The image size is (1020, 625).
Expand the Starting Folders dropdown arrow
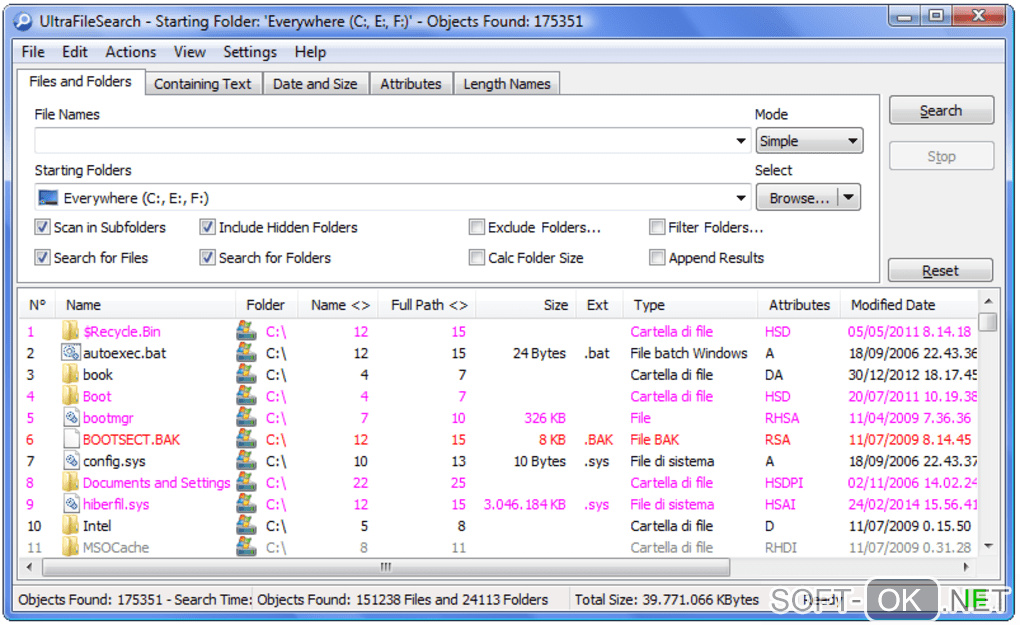pos(740,198)
